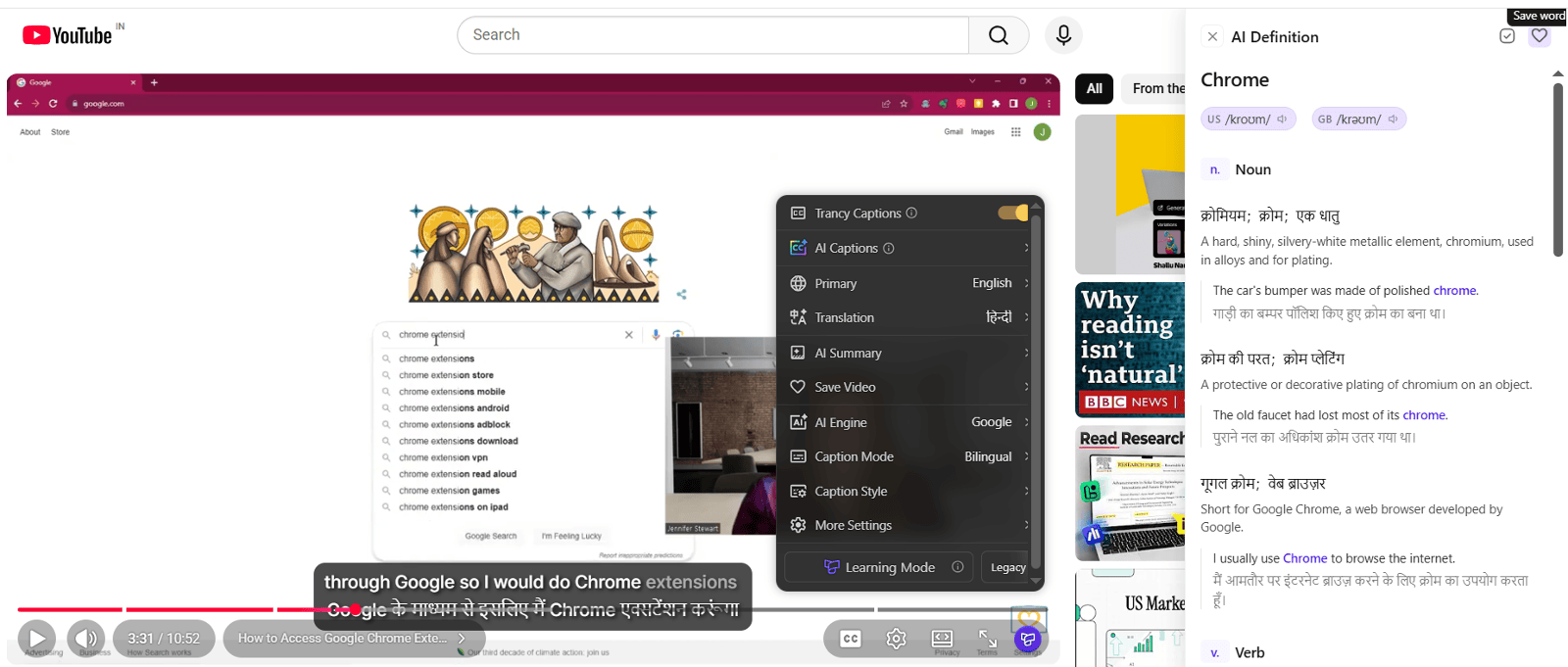Image resolution: width=1568 pixels, height=667 pixels.
Task: Open More Settings entry
Action: click(908, 525)
